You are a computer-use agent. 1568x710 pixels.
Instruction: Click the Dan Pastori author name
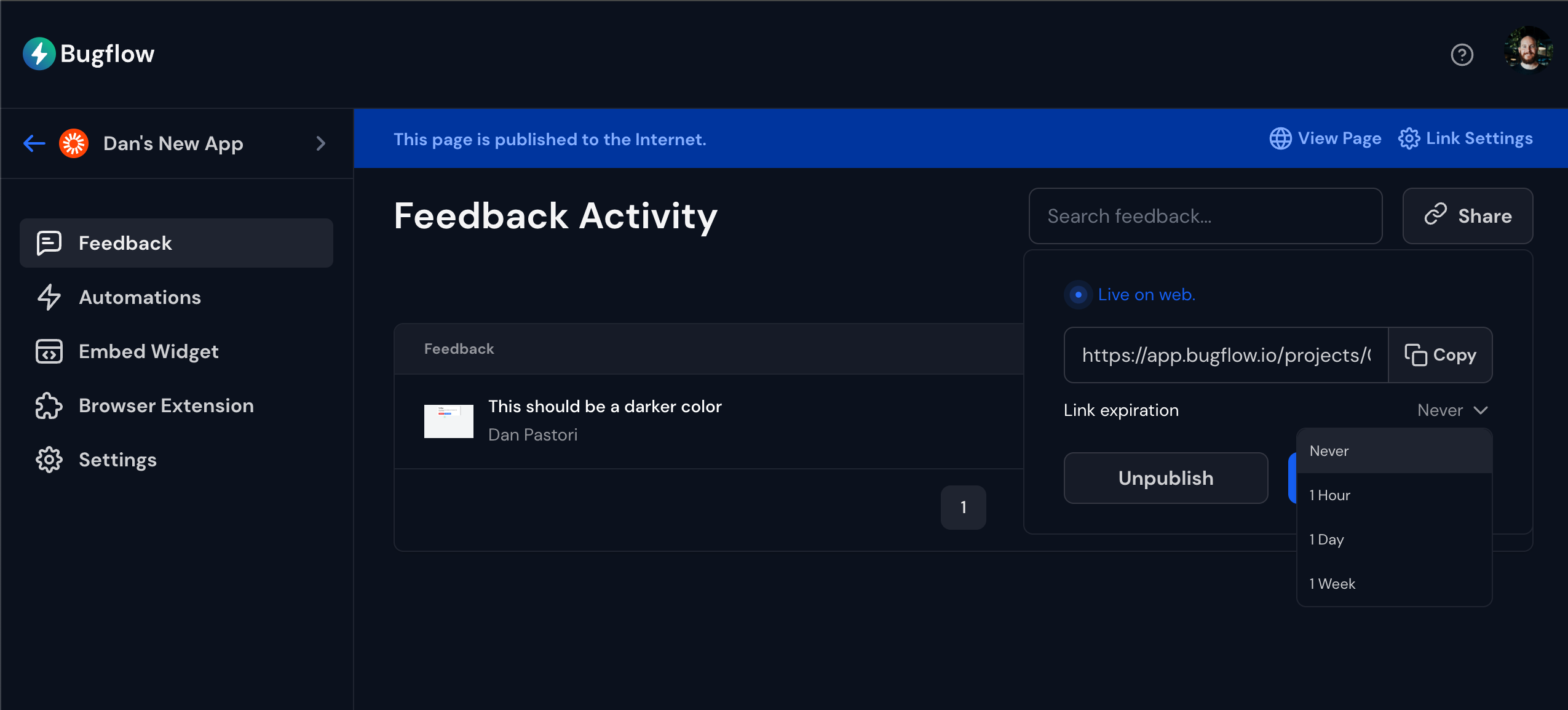coord(533,435)
